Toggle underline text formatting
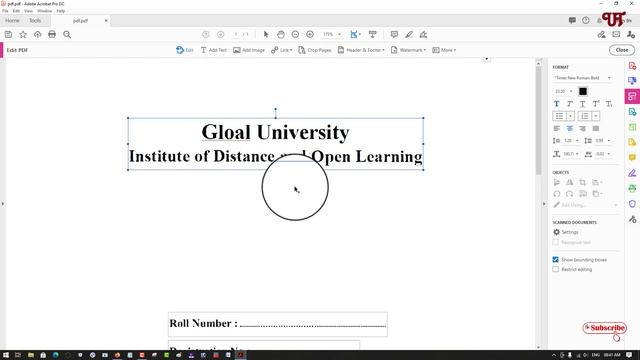Screen dimensions: 640x360 point(583,104)
